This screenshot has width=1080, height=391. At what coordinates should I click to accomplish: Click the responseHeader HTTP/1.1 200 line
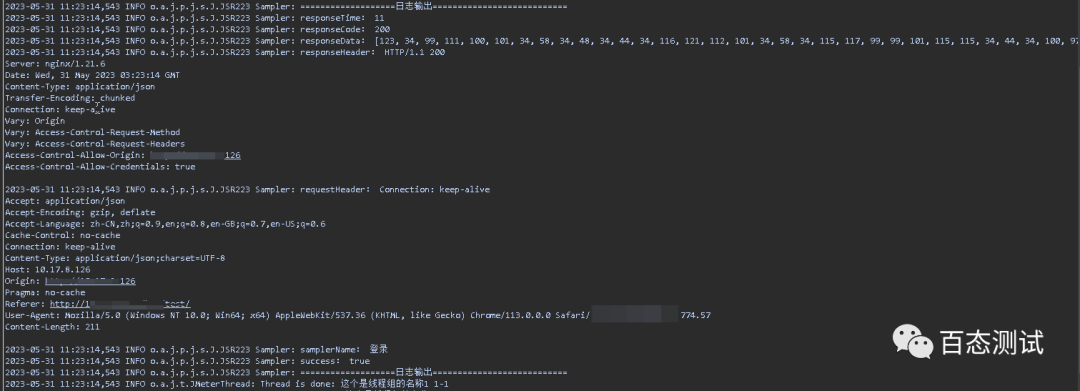(225, 52)
